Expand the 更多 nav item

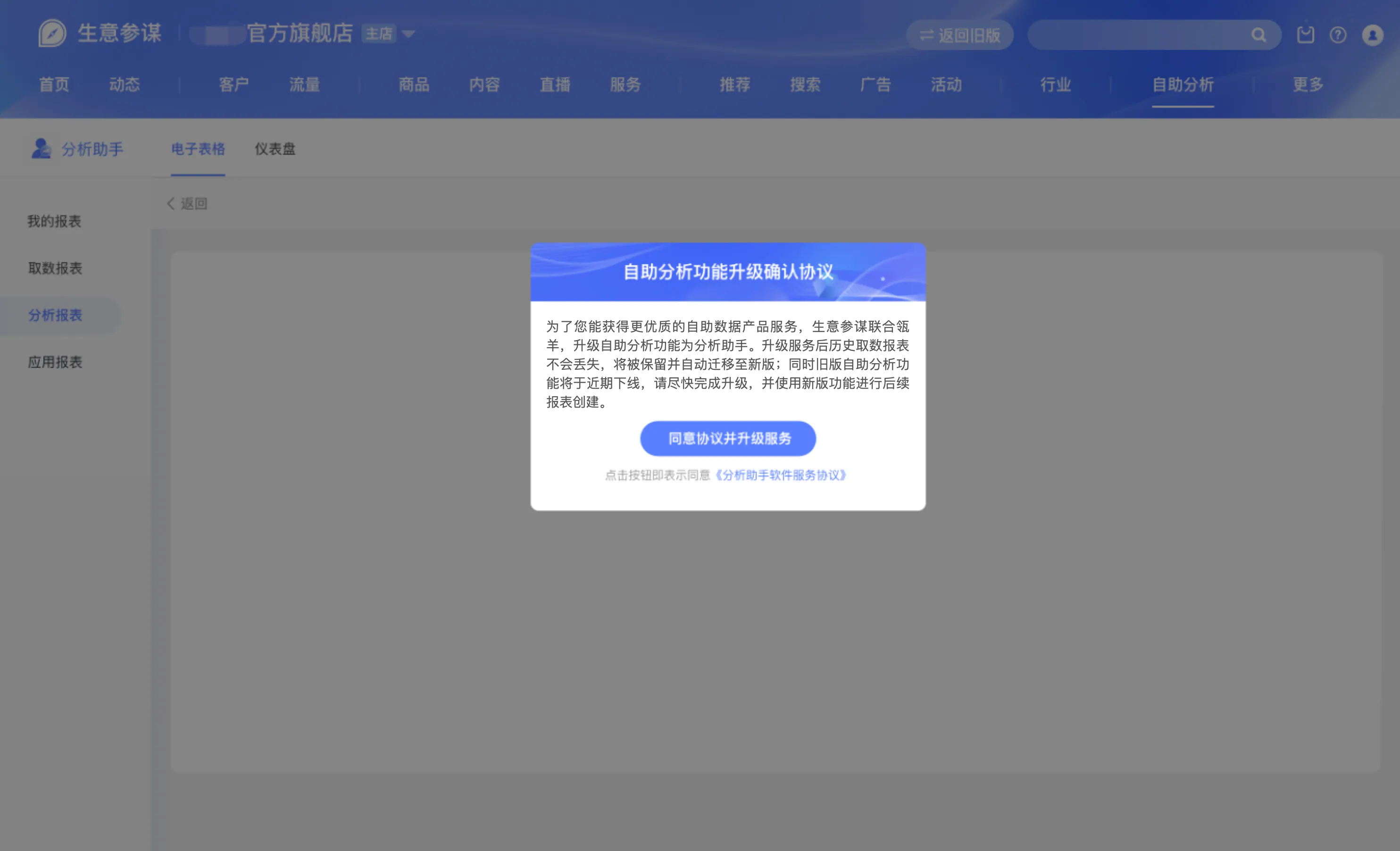point(1308,84)
